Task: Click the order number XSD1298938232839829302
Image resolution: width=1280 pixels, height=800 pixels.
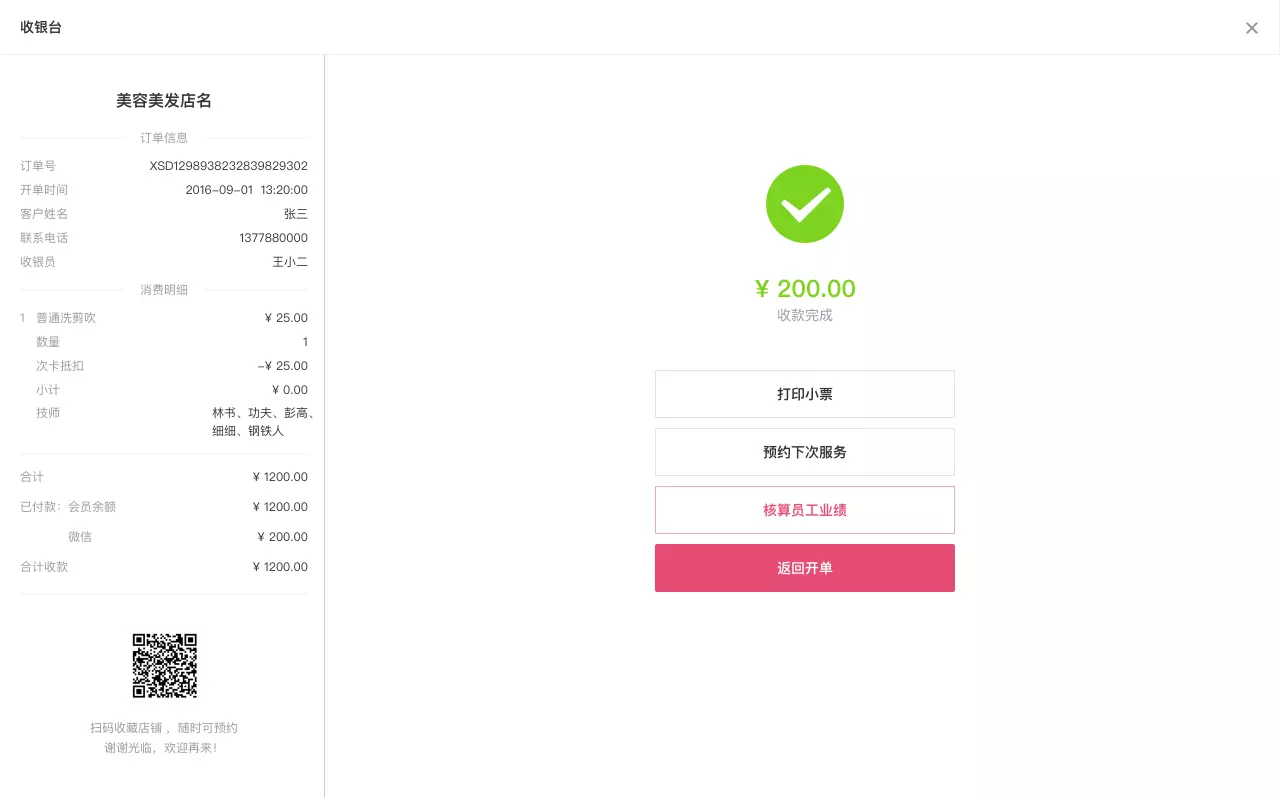Action: [228, 166]
